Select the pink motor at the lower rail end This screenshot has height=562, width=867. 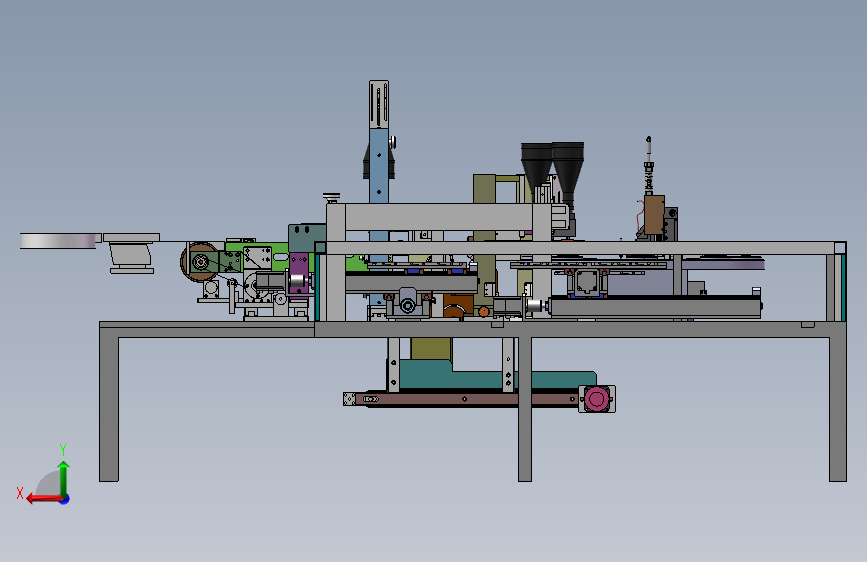[x=597, y=399]
